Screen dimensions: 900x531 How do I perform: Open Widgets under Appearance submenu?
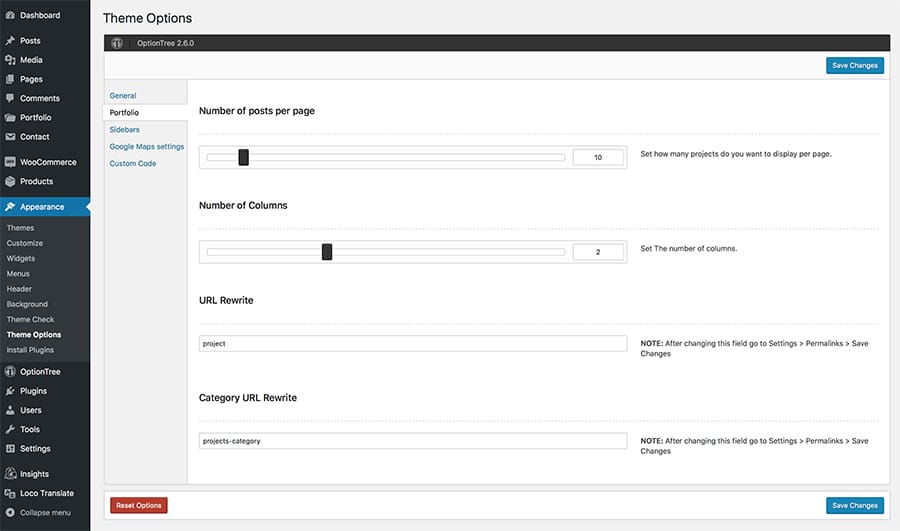click(21, 258)
